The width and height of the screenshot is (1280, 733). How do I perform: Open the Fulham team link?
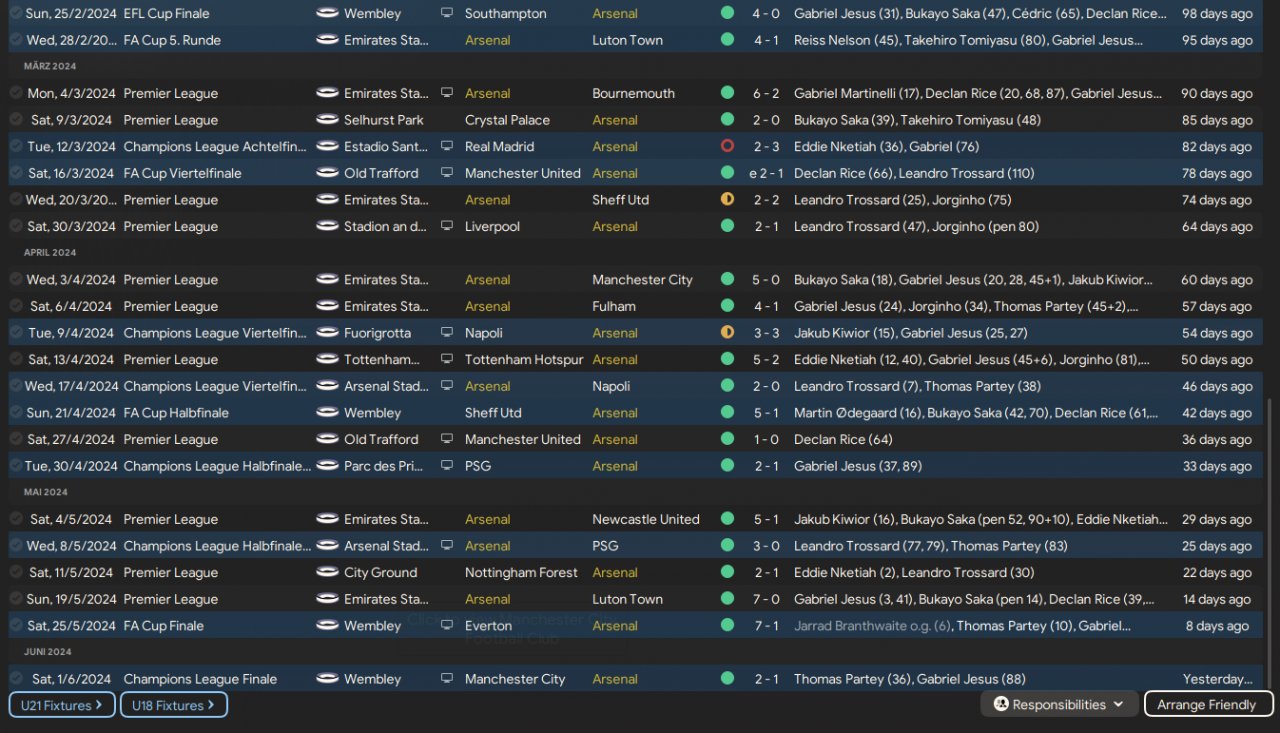[614, 306]
